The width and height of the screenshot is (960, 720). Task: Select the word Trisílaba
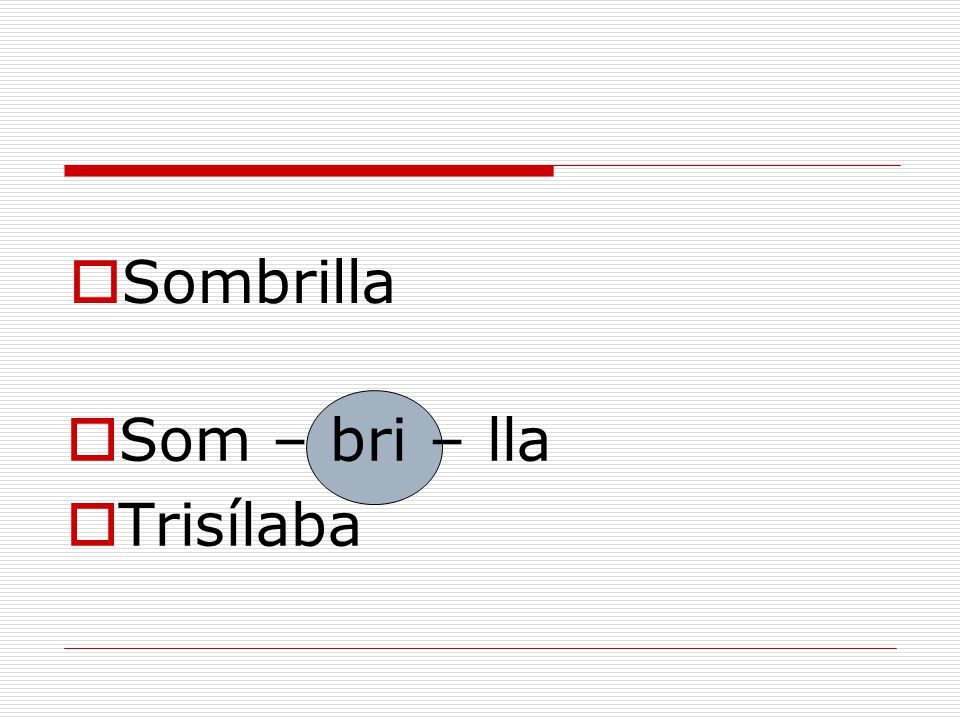coord(240,524)
